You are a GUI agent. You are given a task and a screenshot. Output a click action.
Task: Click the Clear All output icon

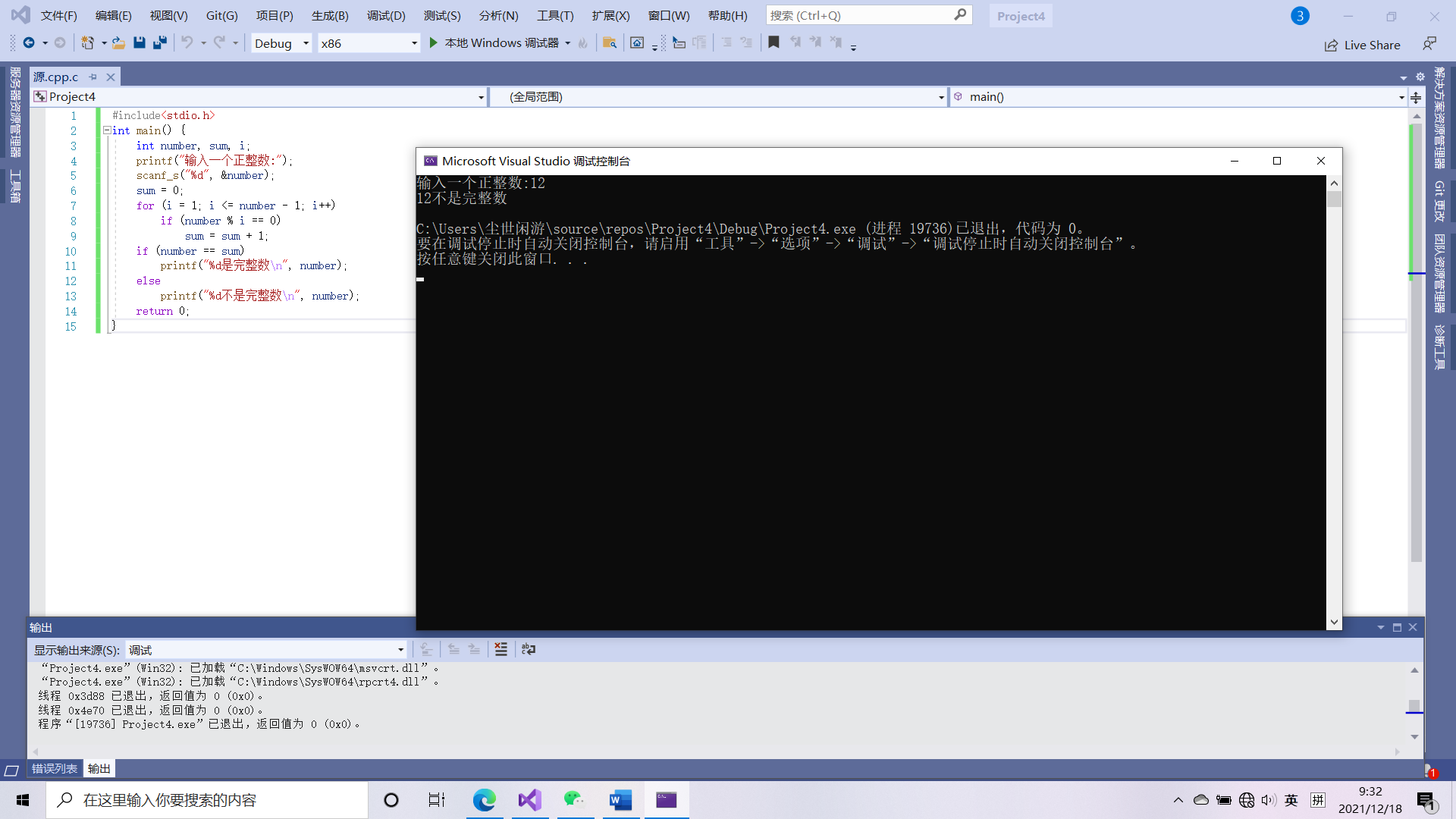click(x=500, y=649)
